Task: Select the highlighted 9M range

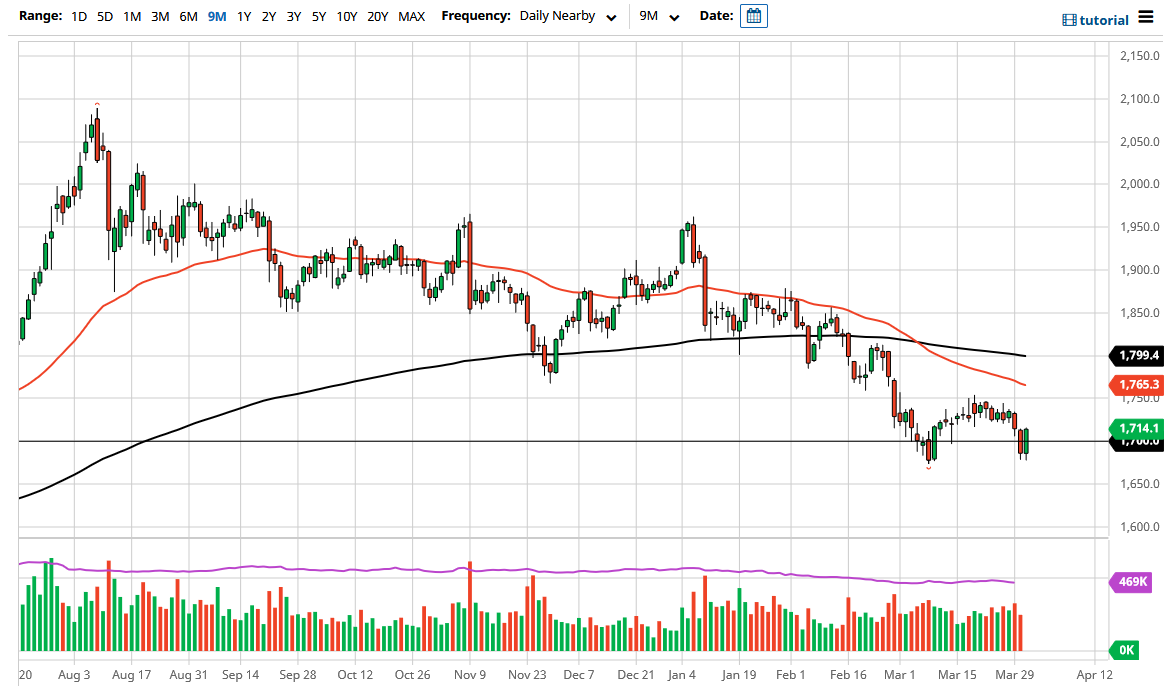Action: click(x=217, y=16)
